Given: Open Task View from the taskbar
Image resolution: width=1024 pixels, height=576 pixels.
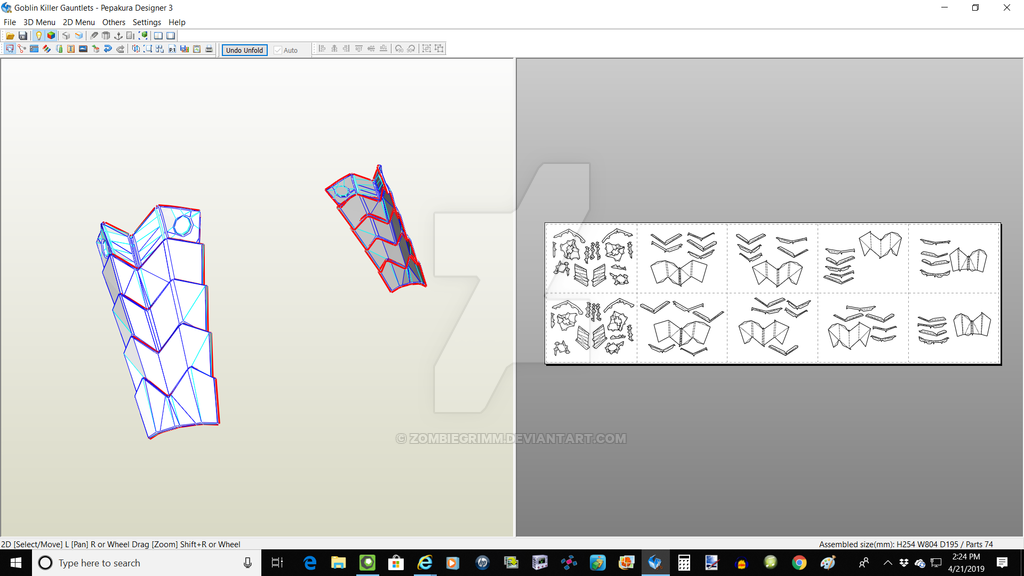Looking at the screenshot, I should (x=277, y=562).
